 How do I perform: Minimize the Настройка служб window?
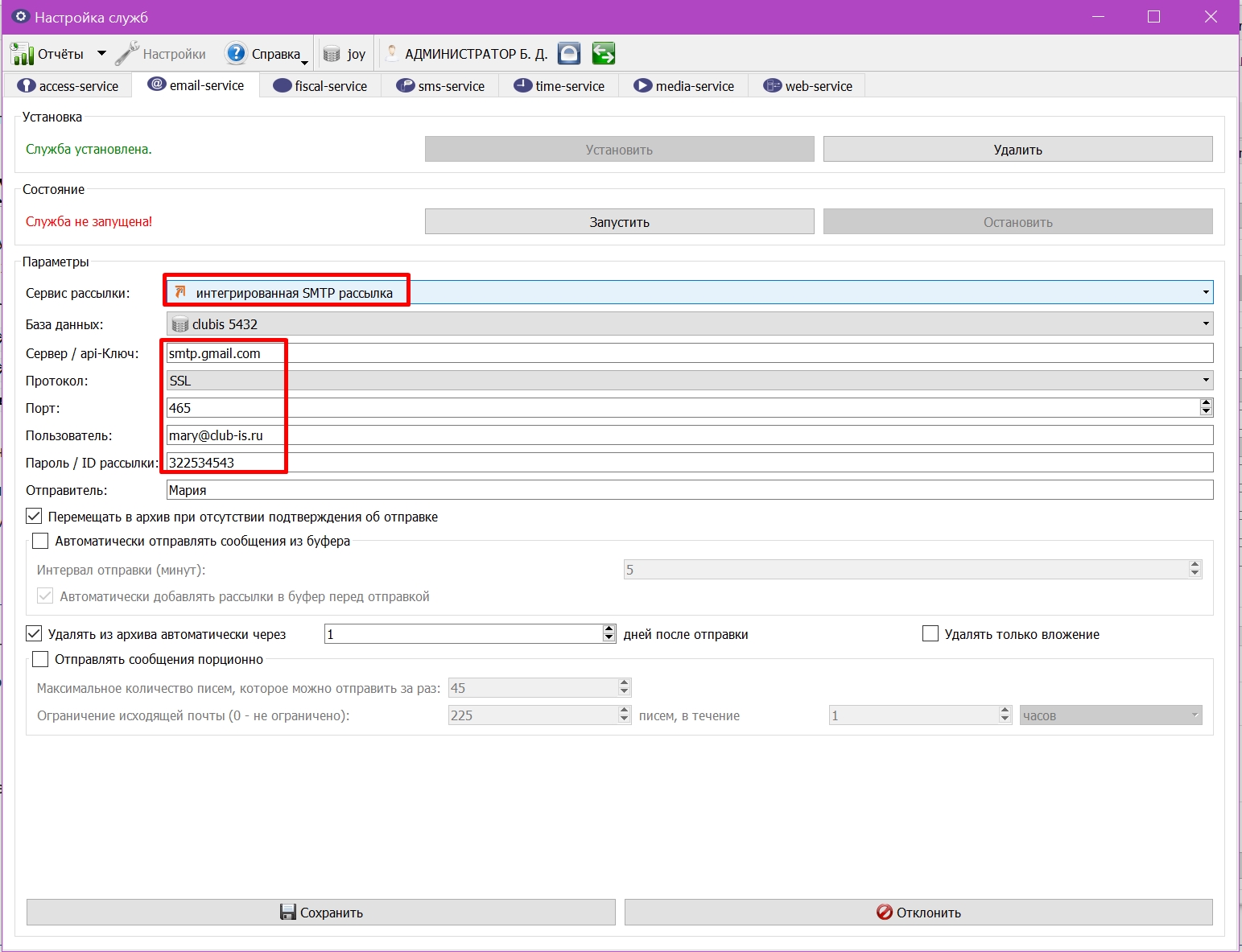[x=1099, y=17]
